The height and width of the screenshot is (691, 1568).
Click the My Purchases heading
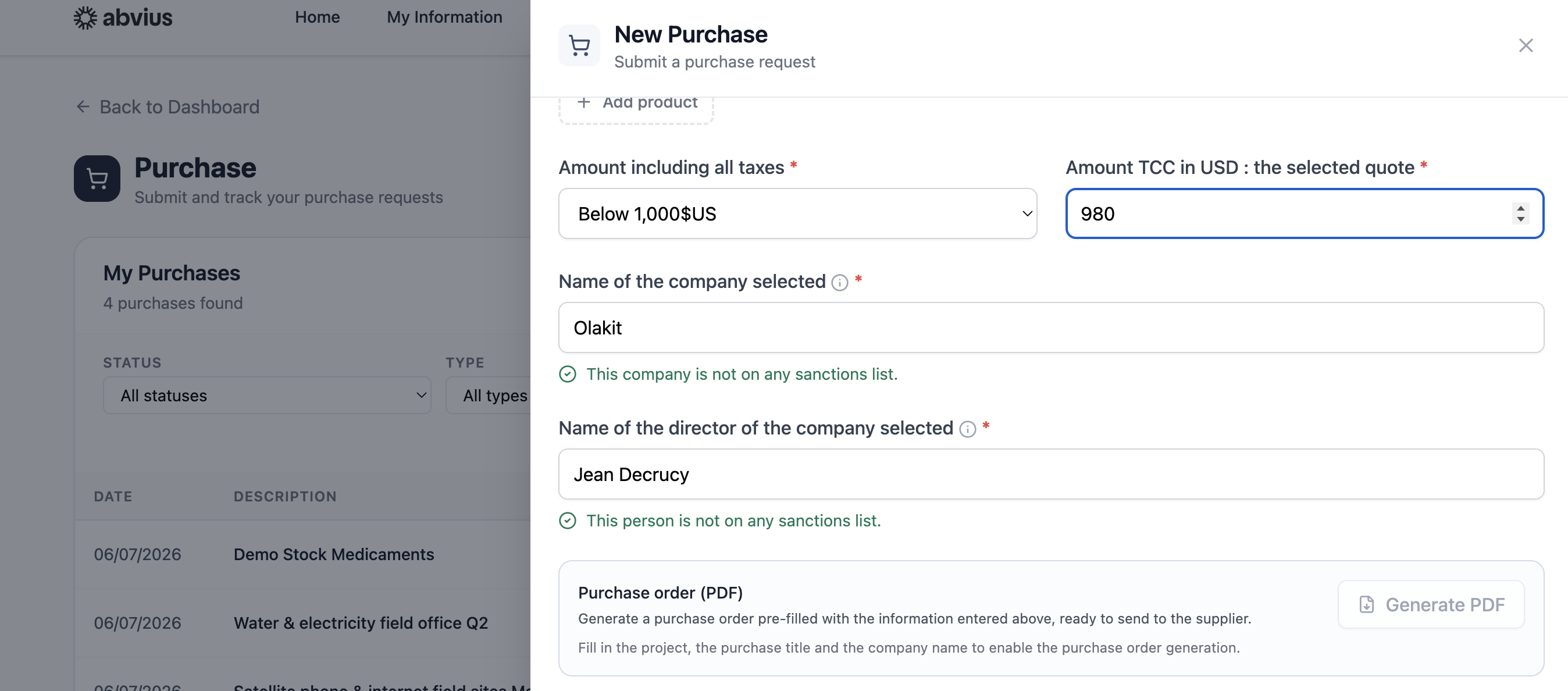(x=172, y=273)
